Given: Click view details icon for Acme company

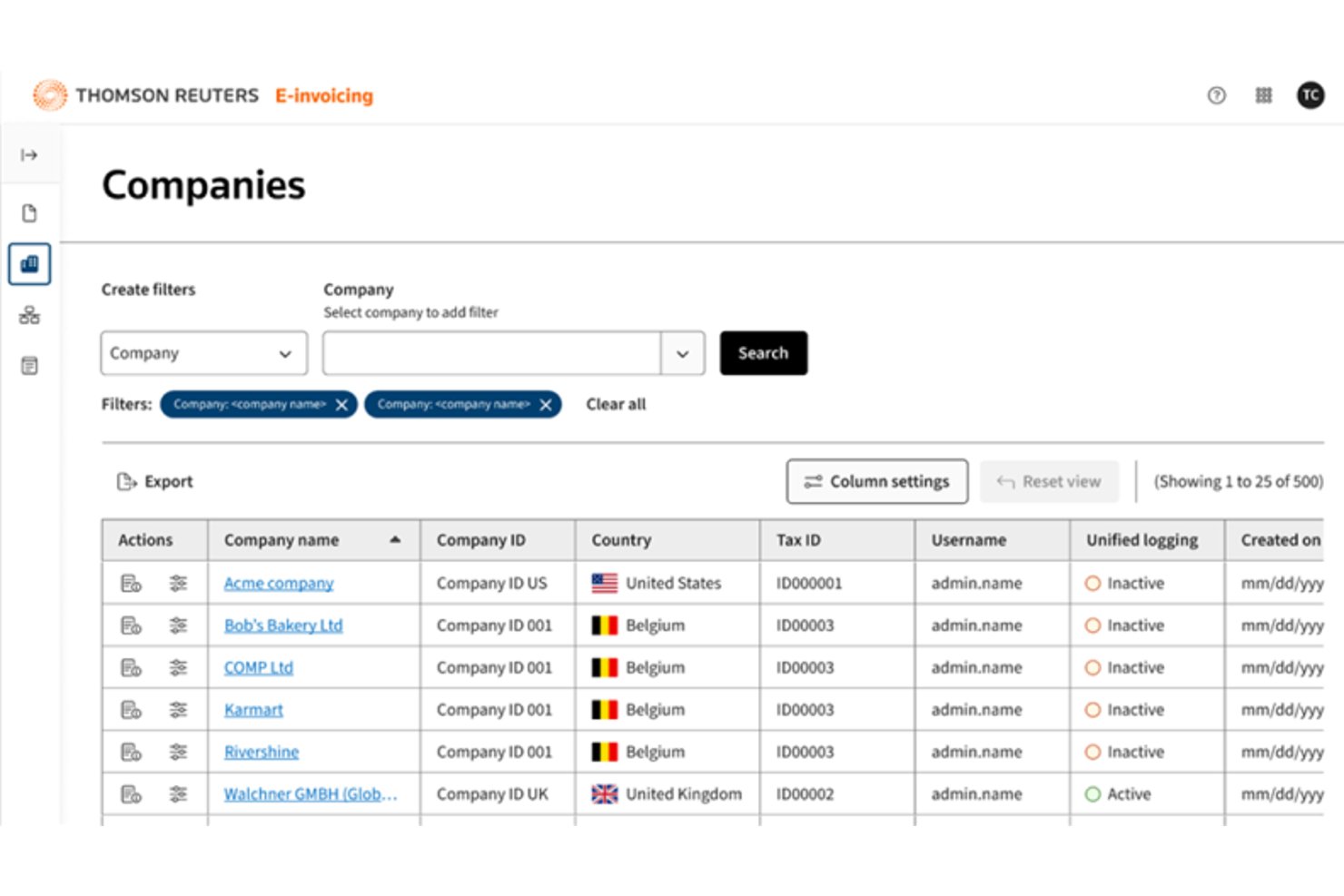Looking at the screenshot, I should pos(131,583).
